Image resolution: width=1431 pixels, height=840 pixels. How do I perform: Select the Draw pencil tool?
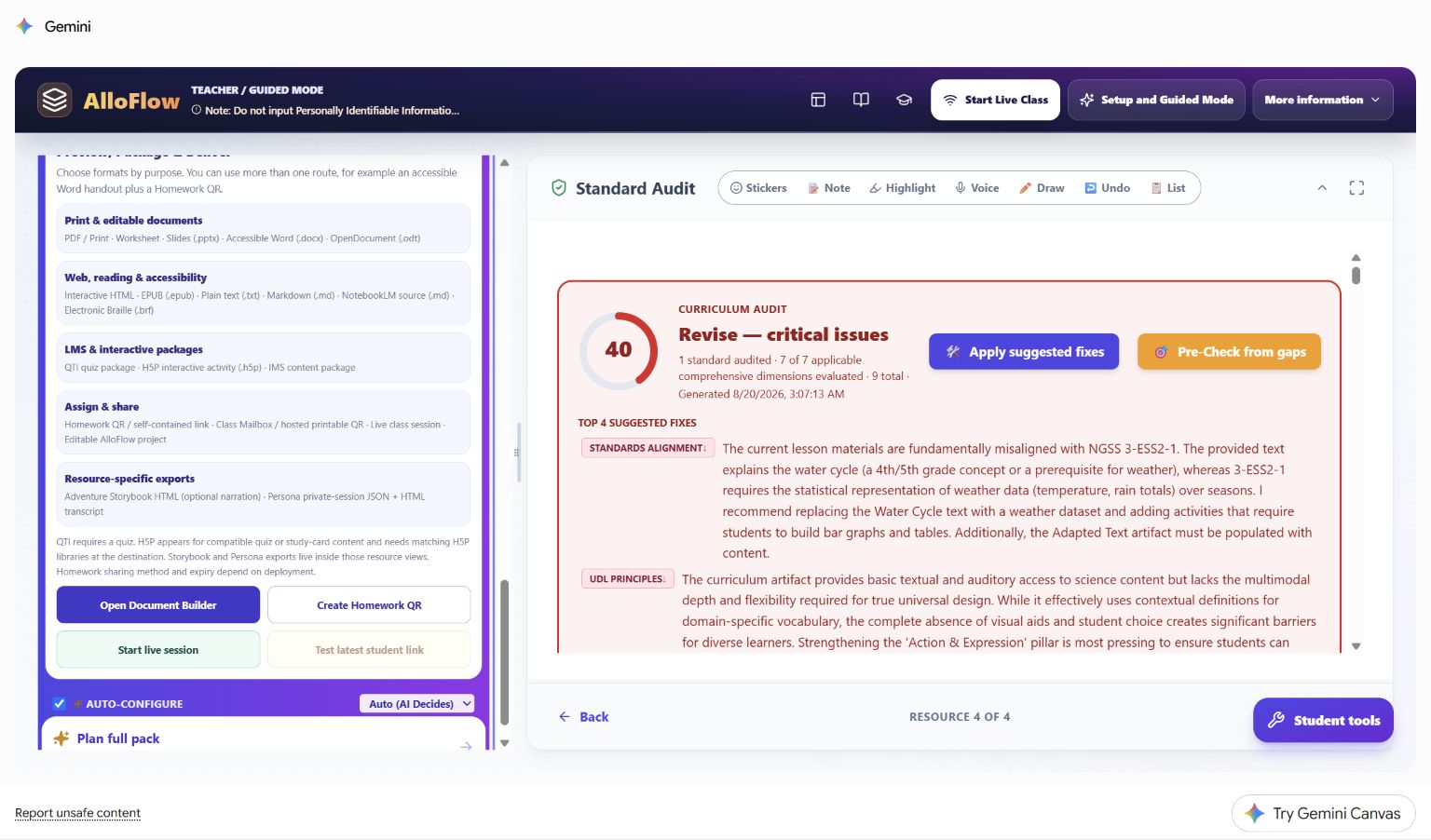1042,188
